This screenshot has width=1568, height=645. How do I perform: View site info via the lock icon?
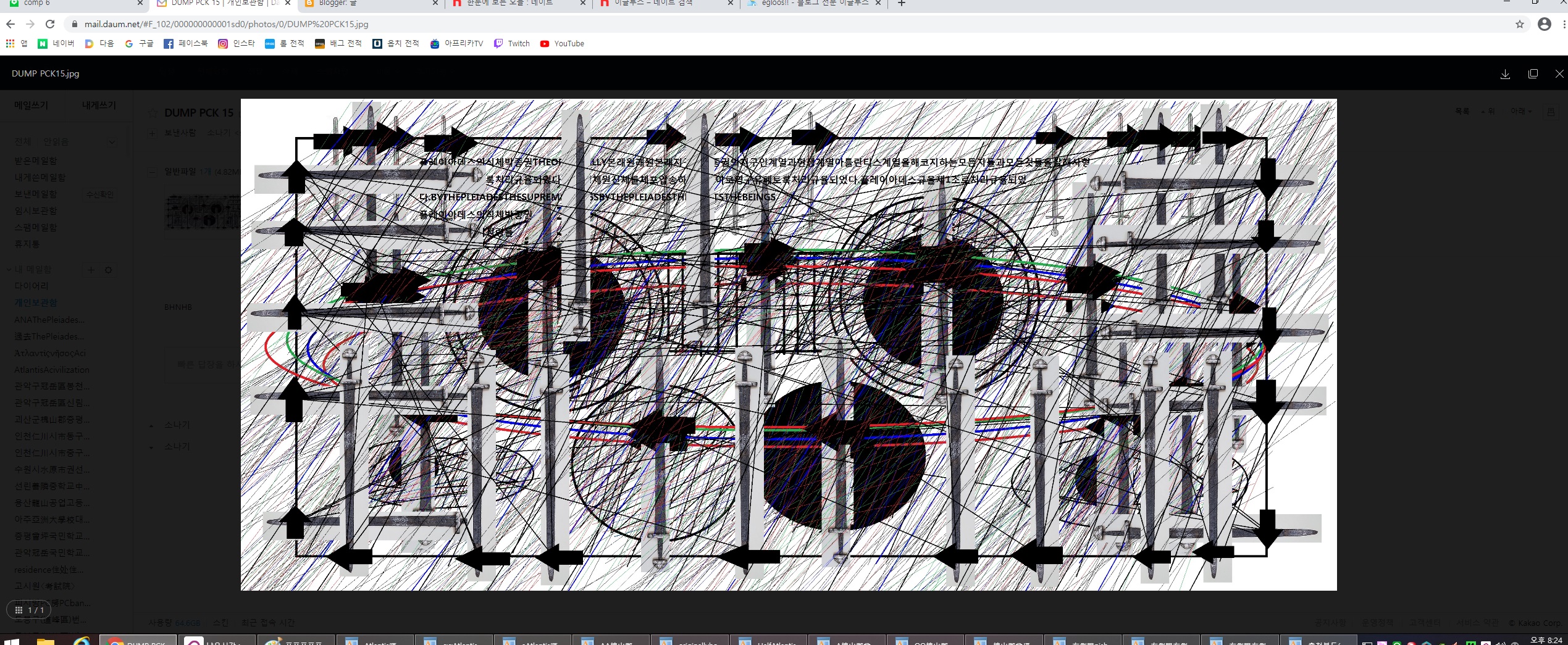point(75,24)
